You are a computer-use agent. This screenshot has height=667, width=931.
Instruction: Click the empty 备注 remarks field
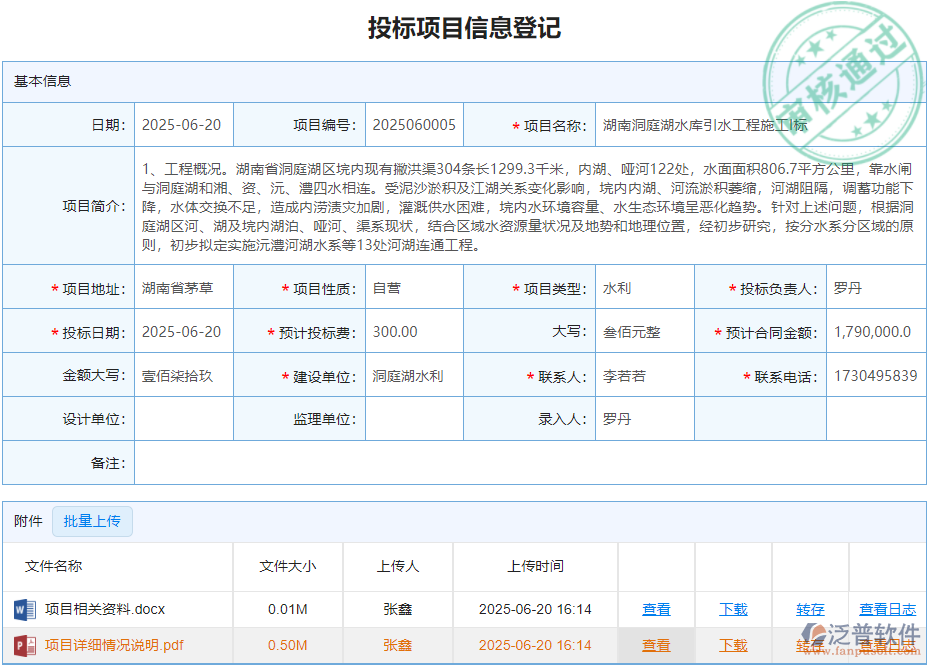pos(530,462)
